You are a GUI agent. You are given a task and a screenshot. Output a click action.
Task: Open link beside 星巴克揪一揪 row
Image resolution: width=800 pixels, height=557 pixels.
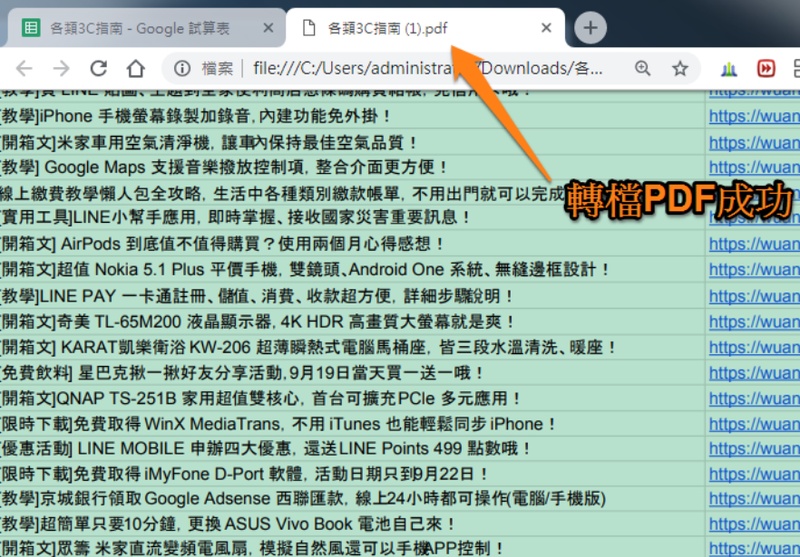(754, 373)
